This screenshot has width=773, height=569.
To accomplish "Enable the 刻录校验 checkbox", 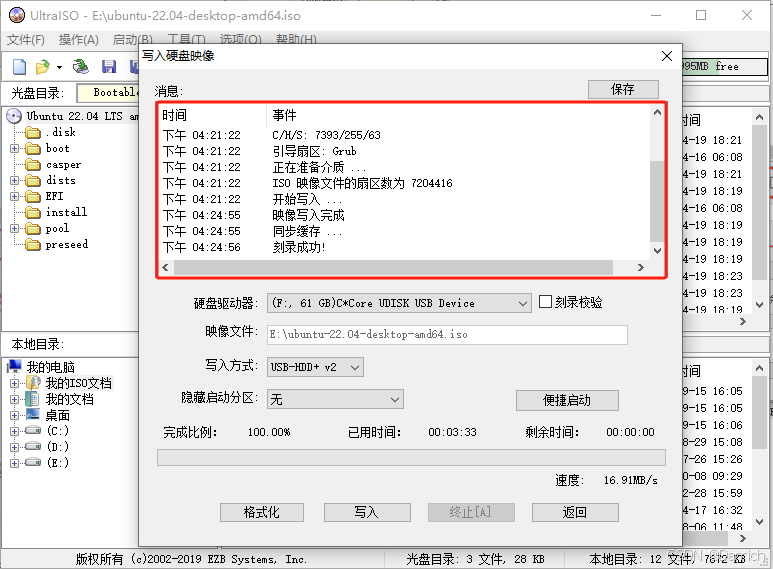I will tap(545, 302).
